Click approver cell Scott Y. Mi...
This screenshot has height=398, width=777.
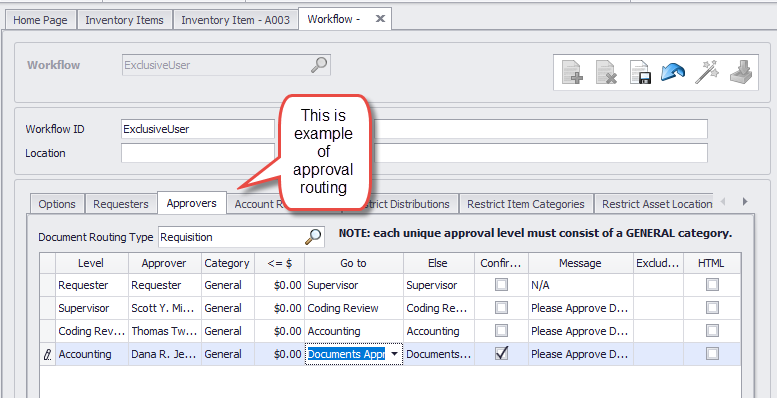pos(165,308)
